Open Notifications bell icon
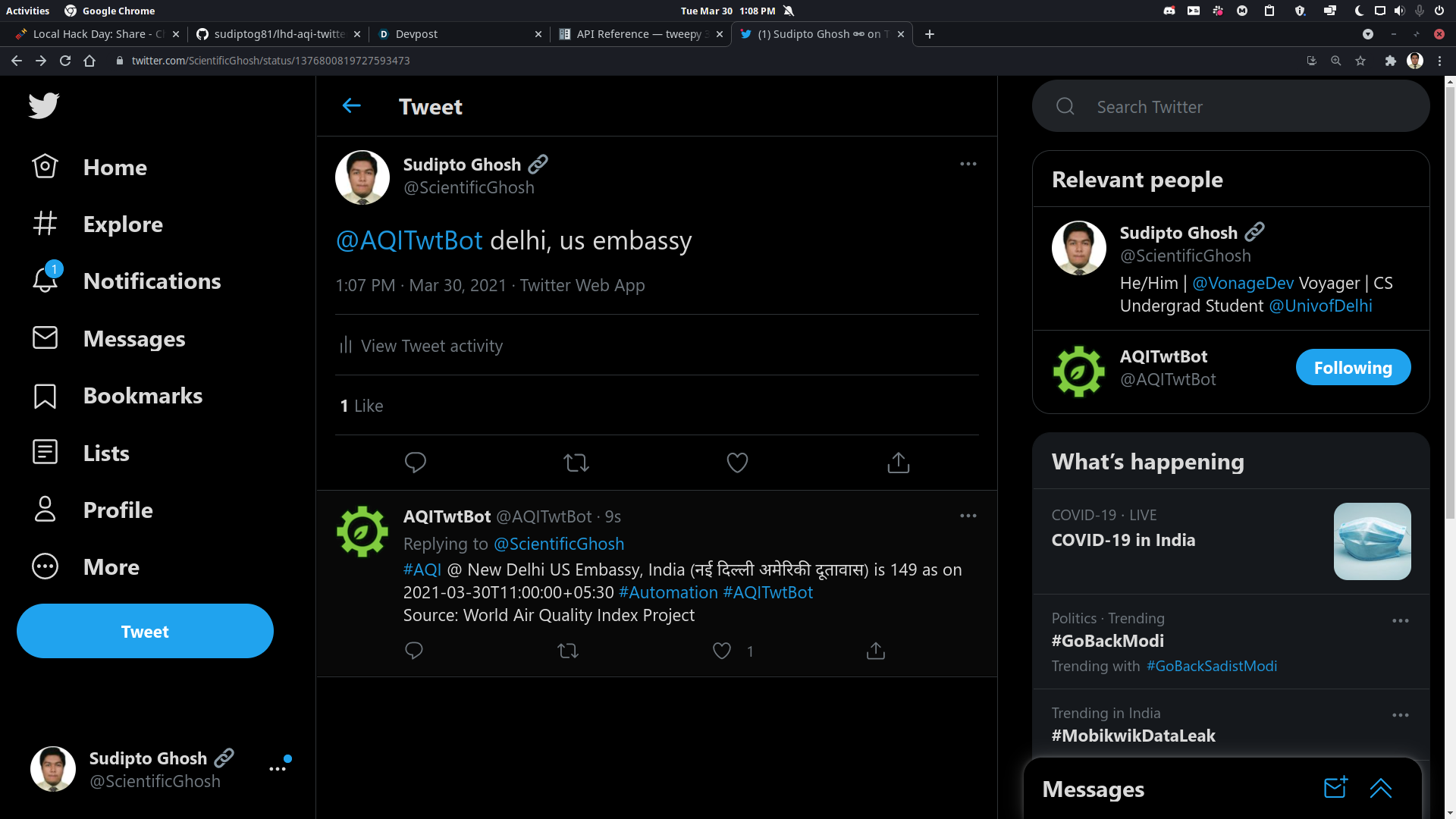Screen dimensions: 1456x819 [45, 280]
